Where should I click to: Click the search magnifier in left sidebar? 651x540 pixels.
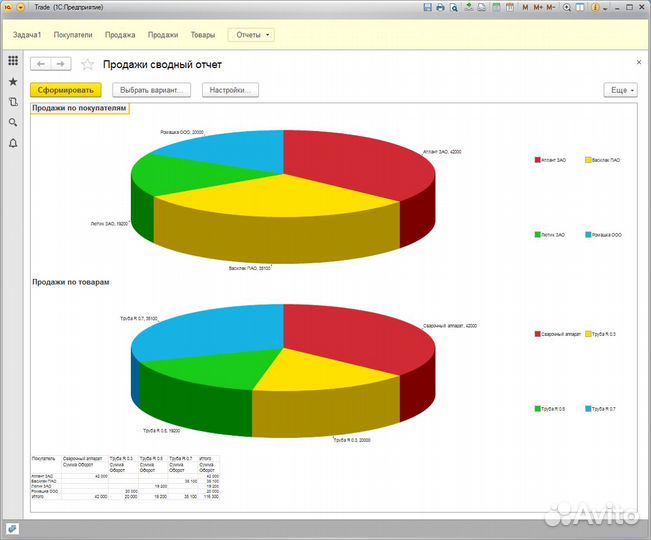[13, 122]
